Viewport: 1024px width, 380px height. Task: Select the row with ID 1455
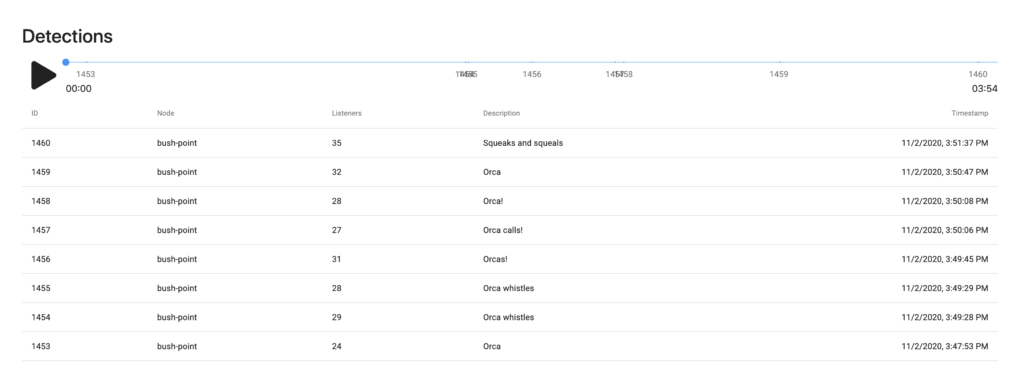(509, 289)
